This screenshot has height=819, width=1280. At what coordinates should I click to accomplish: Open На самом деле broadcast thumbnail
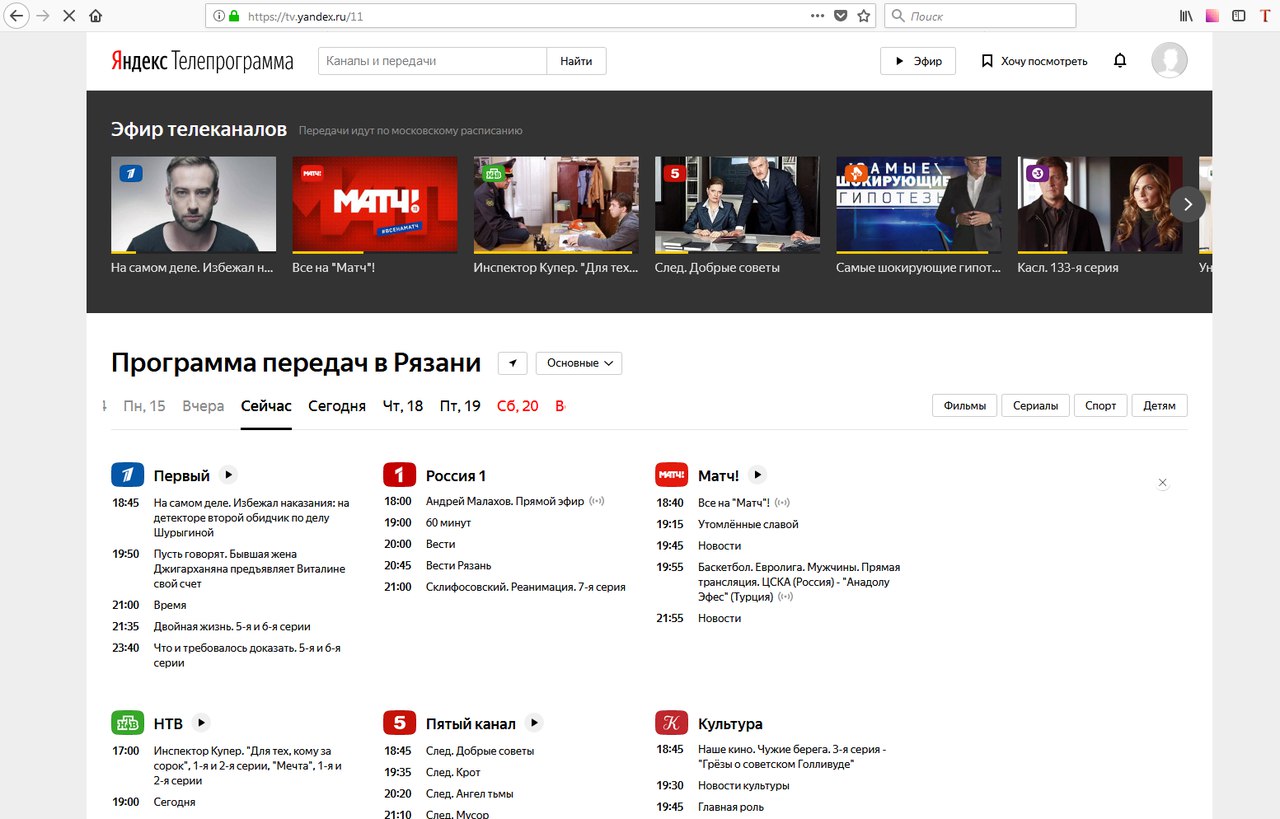tap(193, 205)
